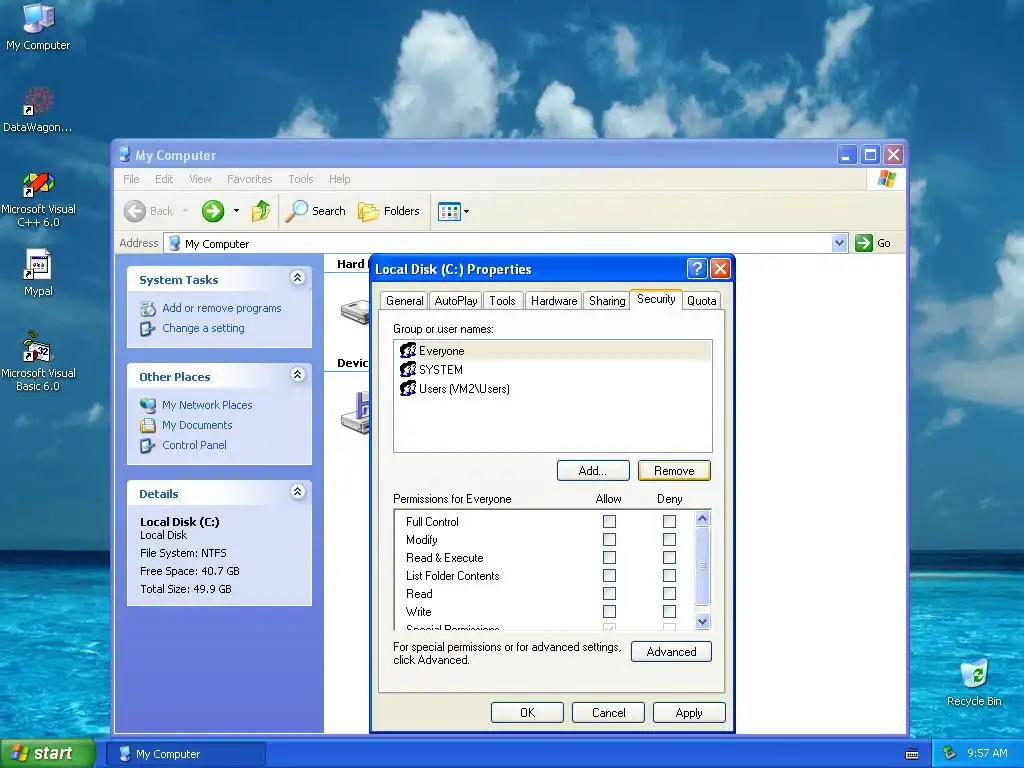Image resolution: width=1024 pixels, height=768 pixels.
Task: Open Search from the toolbar
Action: 316,211
